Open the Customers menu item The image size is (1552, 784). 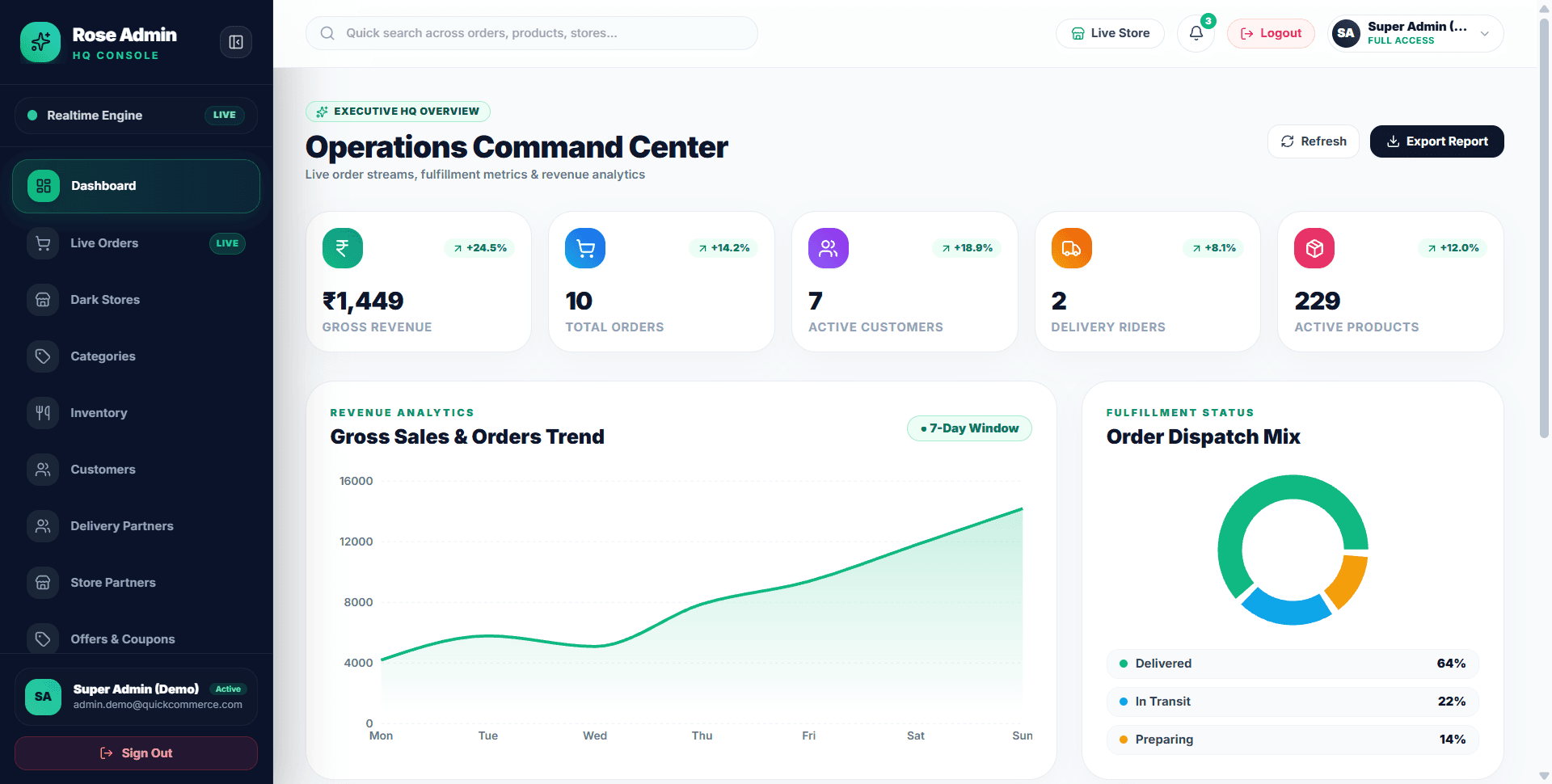pyautogui.click(x=136, y=470)
